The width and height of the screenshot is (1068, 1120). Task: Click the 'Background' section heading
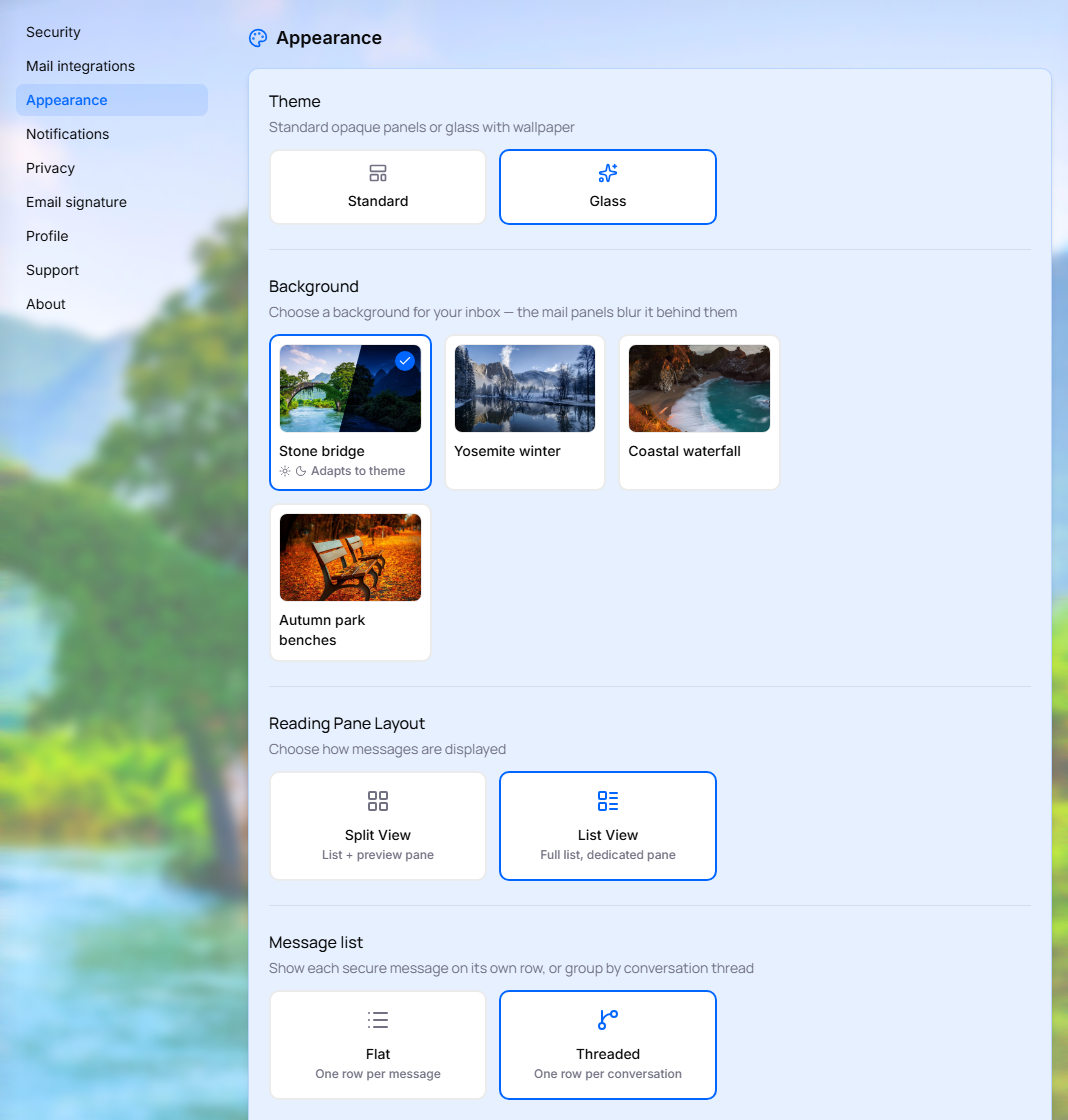[314, 286]
